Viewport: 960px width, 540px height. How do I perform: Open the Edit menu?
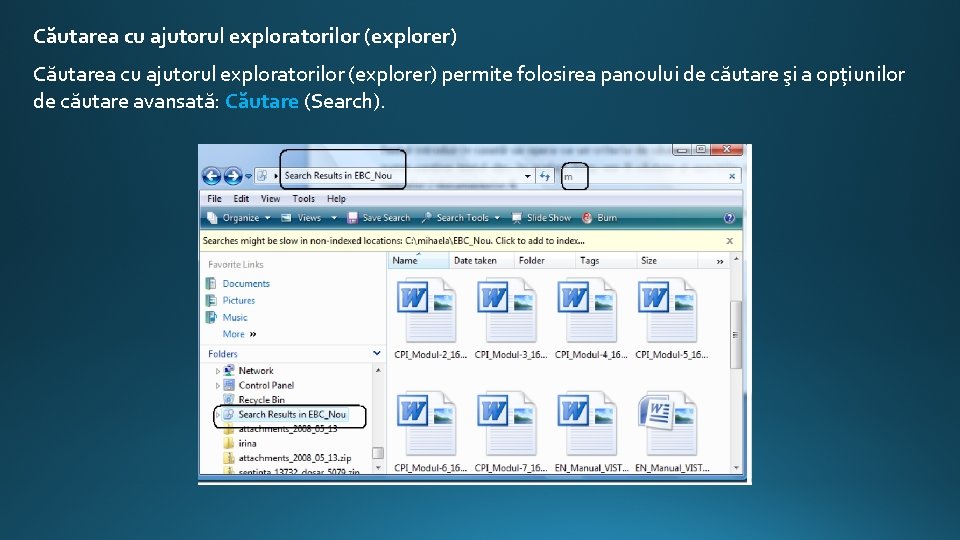[x=241, y=199]
